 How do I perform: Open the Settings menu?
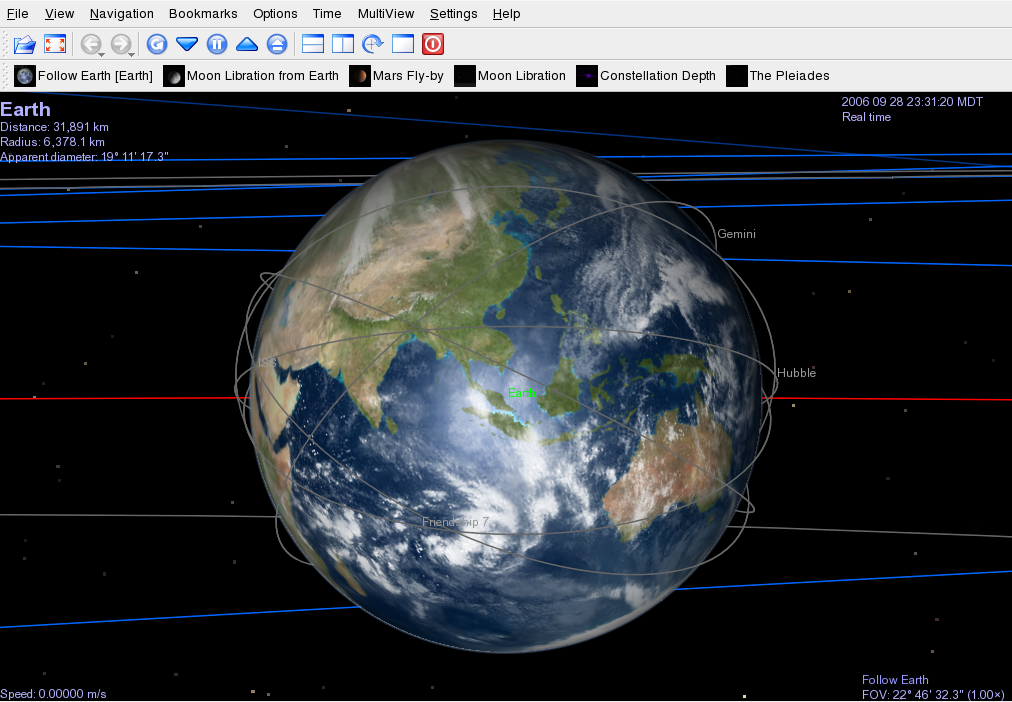tap(454, 14)
